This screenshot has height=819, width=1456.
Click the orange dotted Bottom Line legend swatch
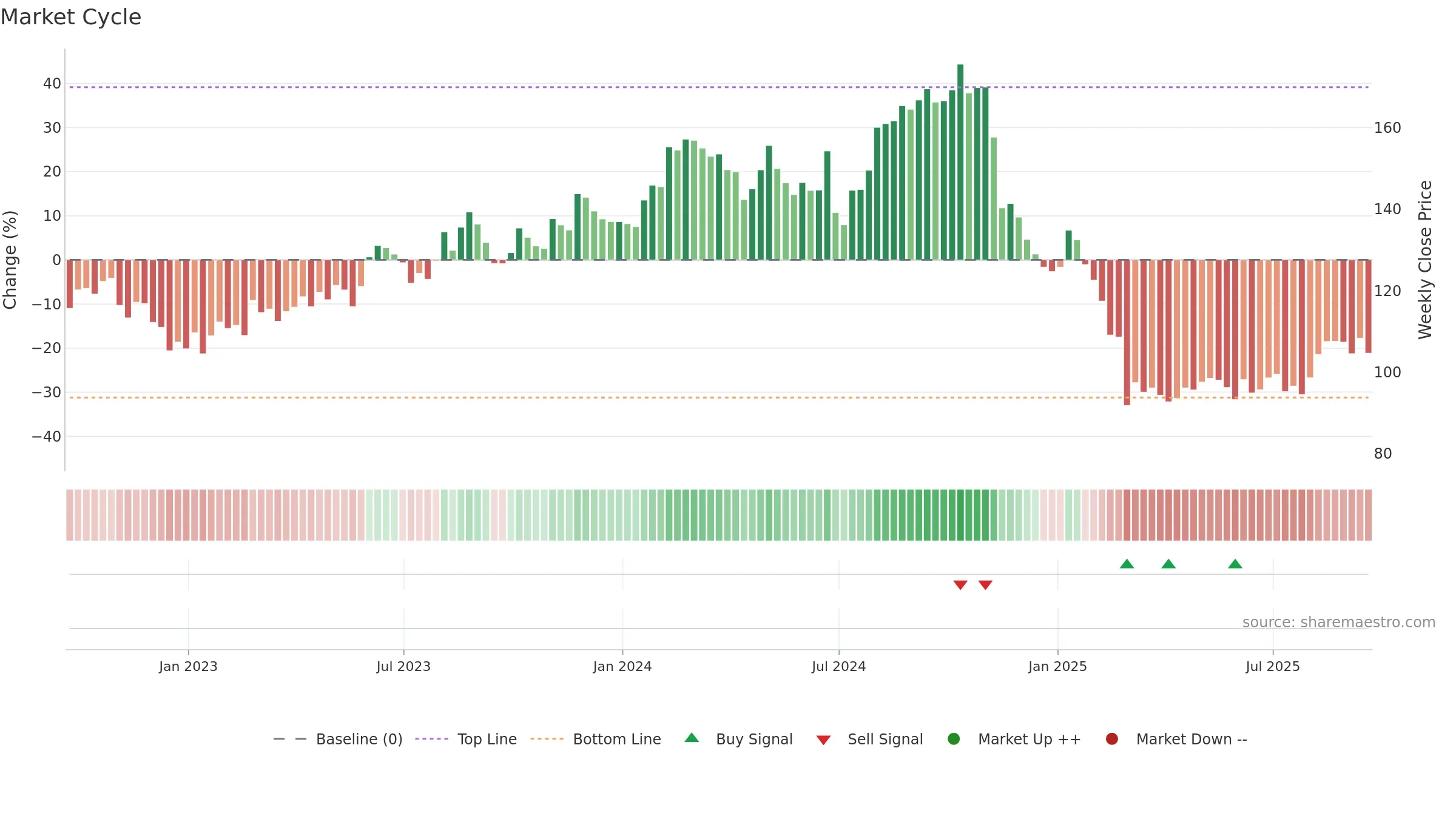click(x=547, y=739)
